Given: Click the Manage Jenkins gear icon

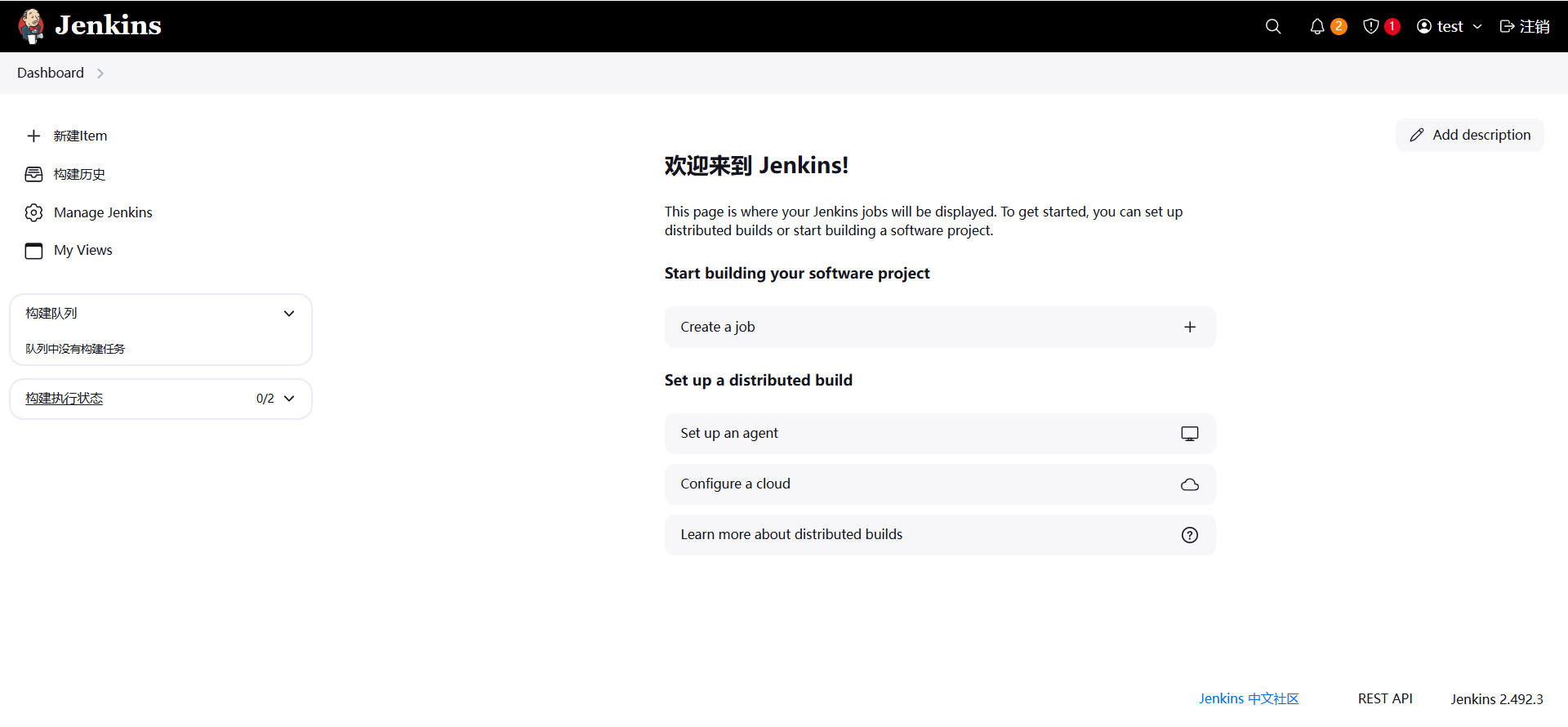Looking at the screenshot, I should (x=33, y=212).
